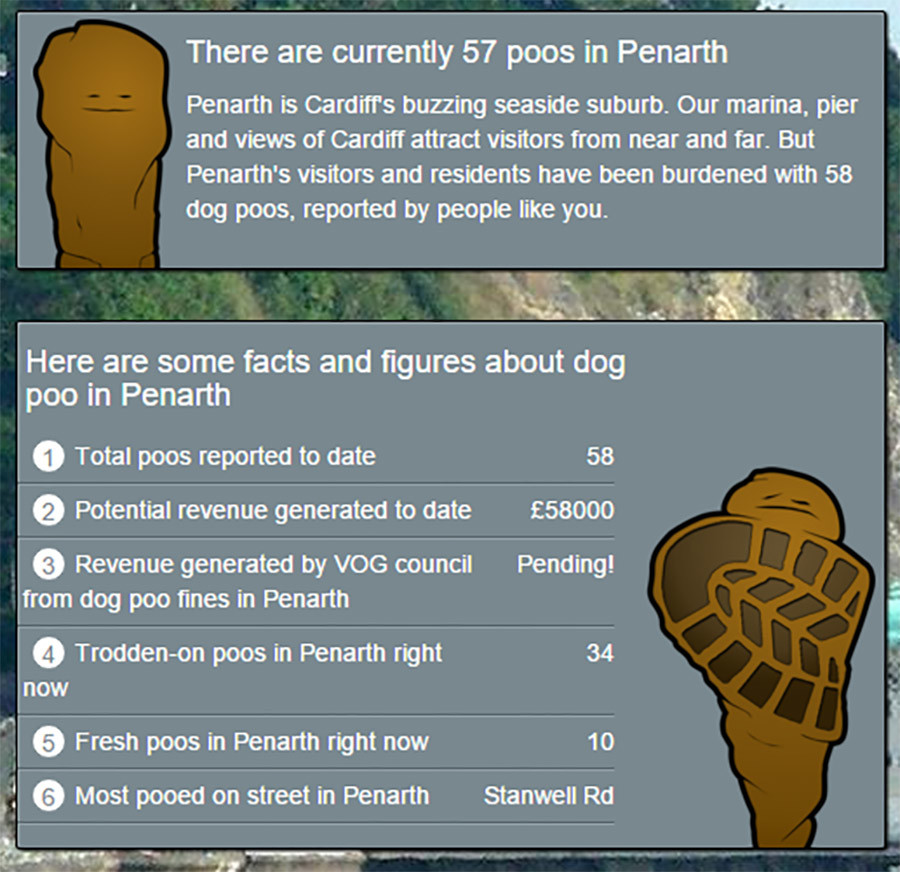Select the number 6 circle badge
Image resolution: width=900 pixels, height=872 pixels.
(x=48, y=796)
